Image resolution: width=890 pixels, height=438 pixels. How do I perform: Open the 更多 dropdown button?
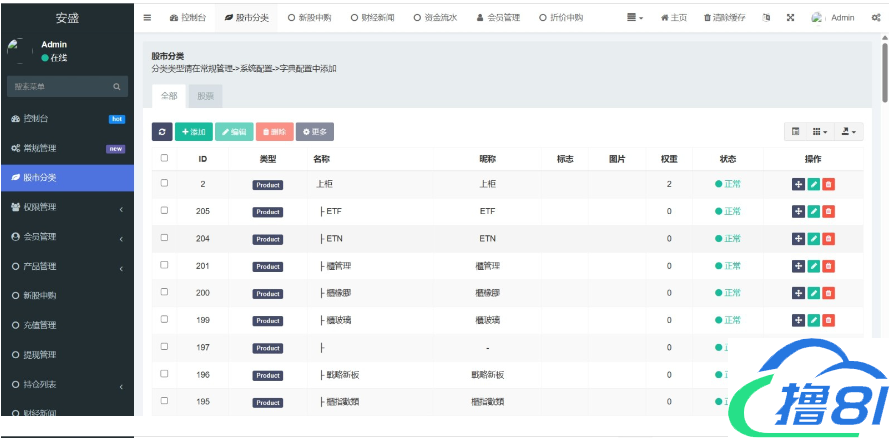click(315, 132)
